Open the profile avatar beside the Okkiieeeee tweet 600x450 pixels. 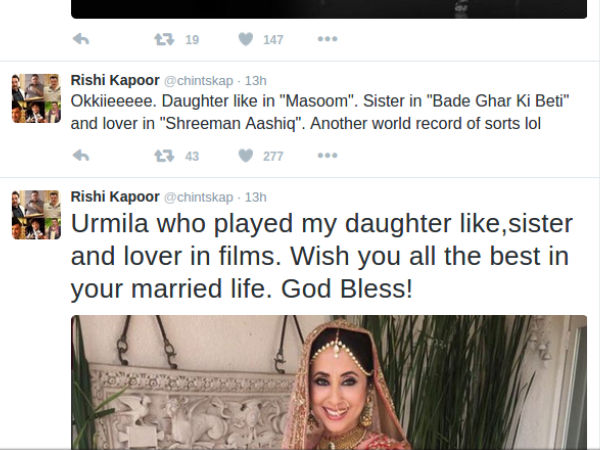coord(36,98)
